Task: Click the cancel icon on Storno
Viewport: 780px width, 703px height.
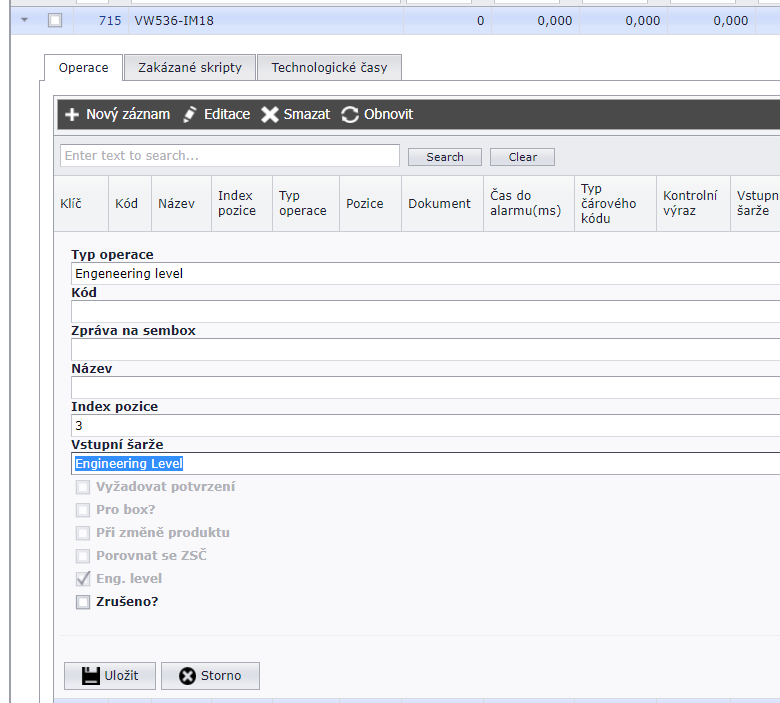Action: click(187, 676)
